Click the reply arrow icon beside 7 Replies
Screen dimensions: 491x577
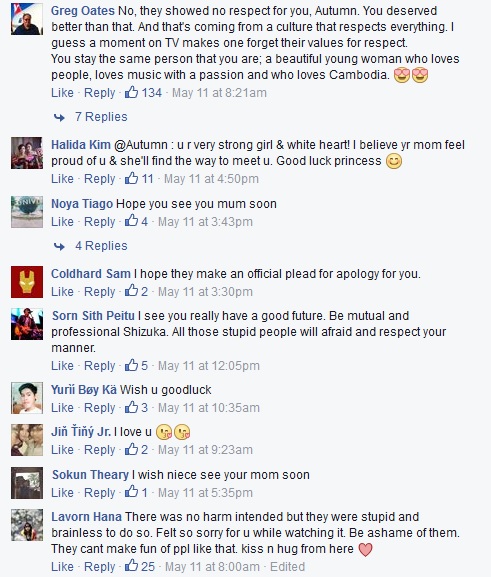click(59, 117)
